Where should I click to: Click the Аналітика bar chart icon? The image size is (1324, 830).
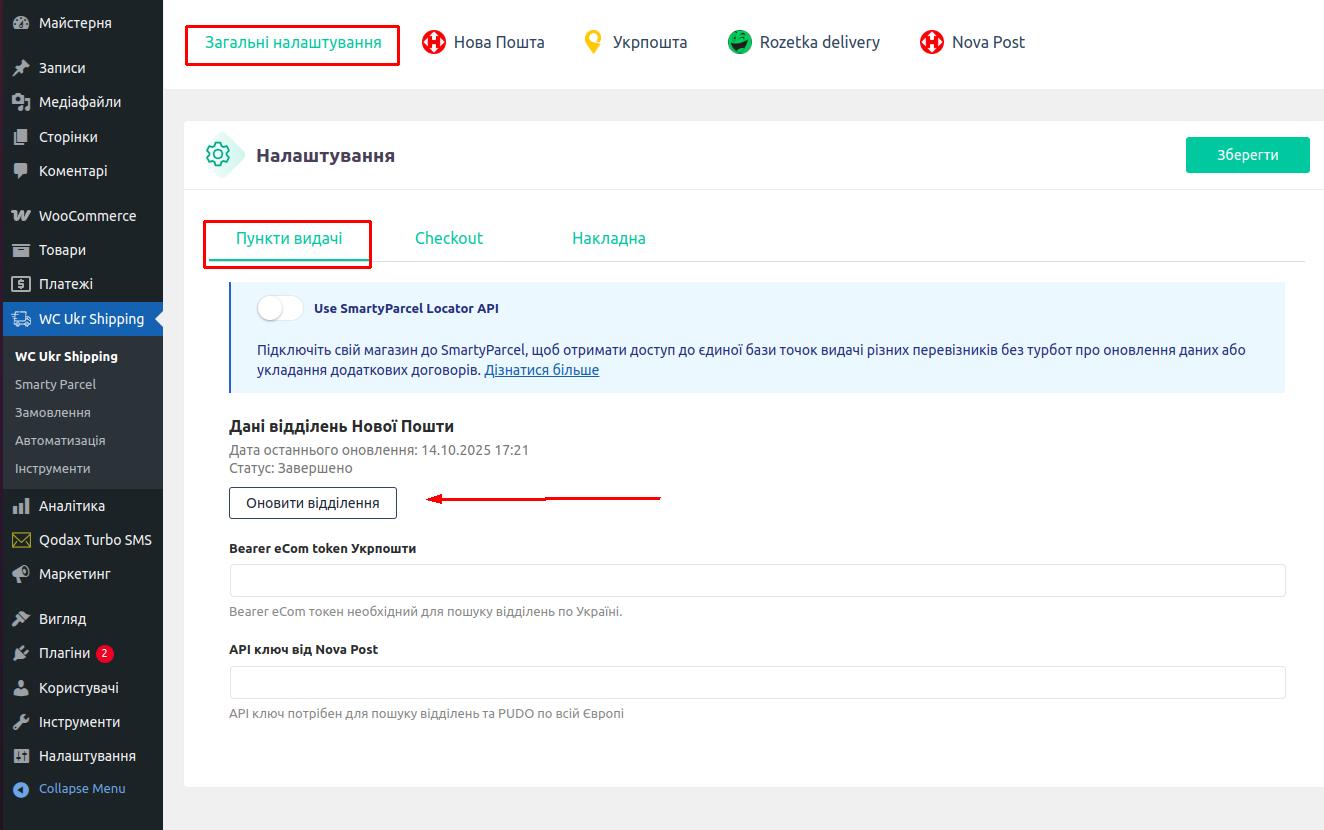[x=20, y=506]
